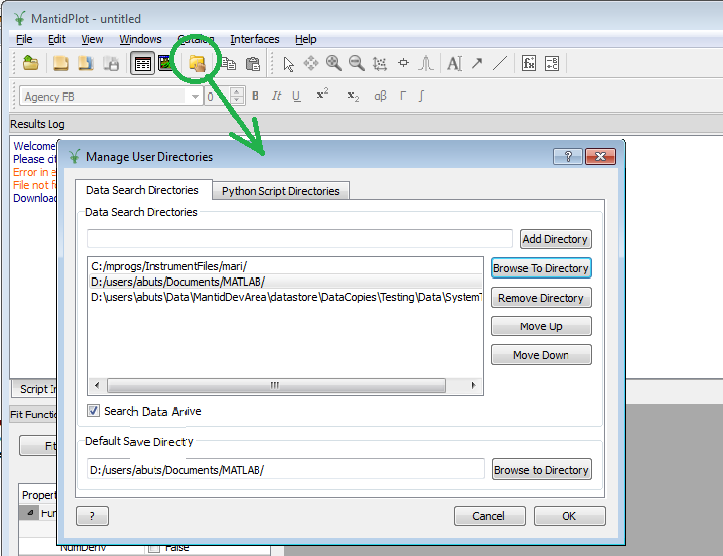Click the list scroll right arrow
The image size is (723, 556).
pos(473,385)
